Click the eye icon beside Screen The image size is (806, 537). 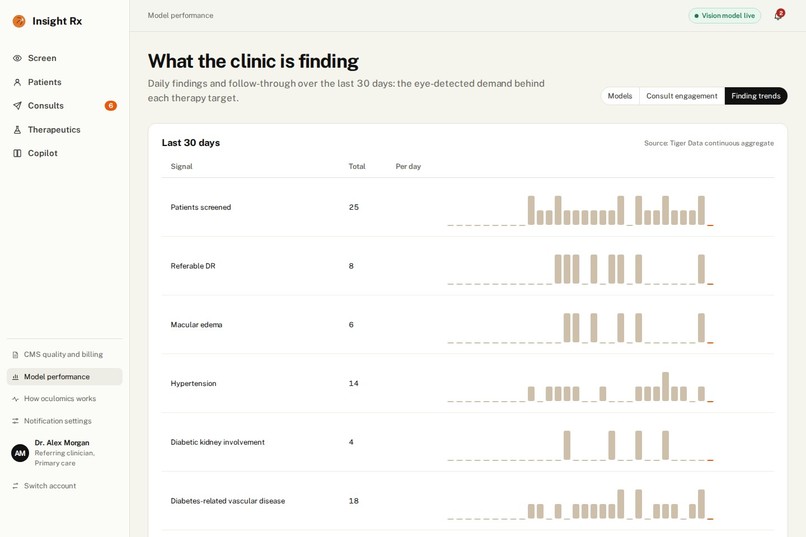tap(17, 58)
